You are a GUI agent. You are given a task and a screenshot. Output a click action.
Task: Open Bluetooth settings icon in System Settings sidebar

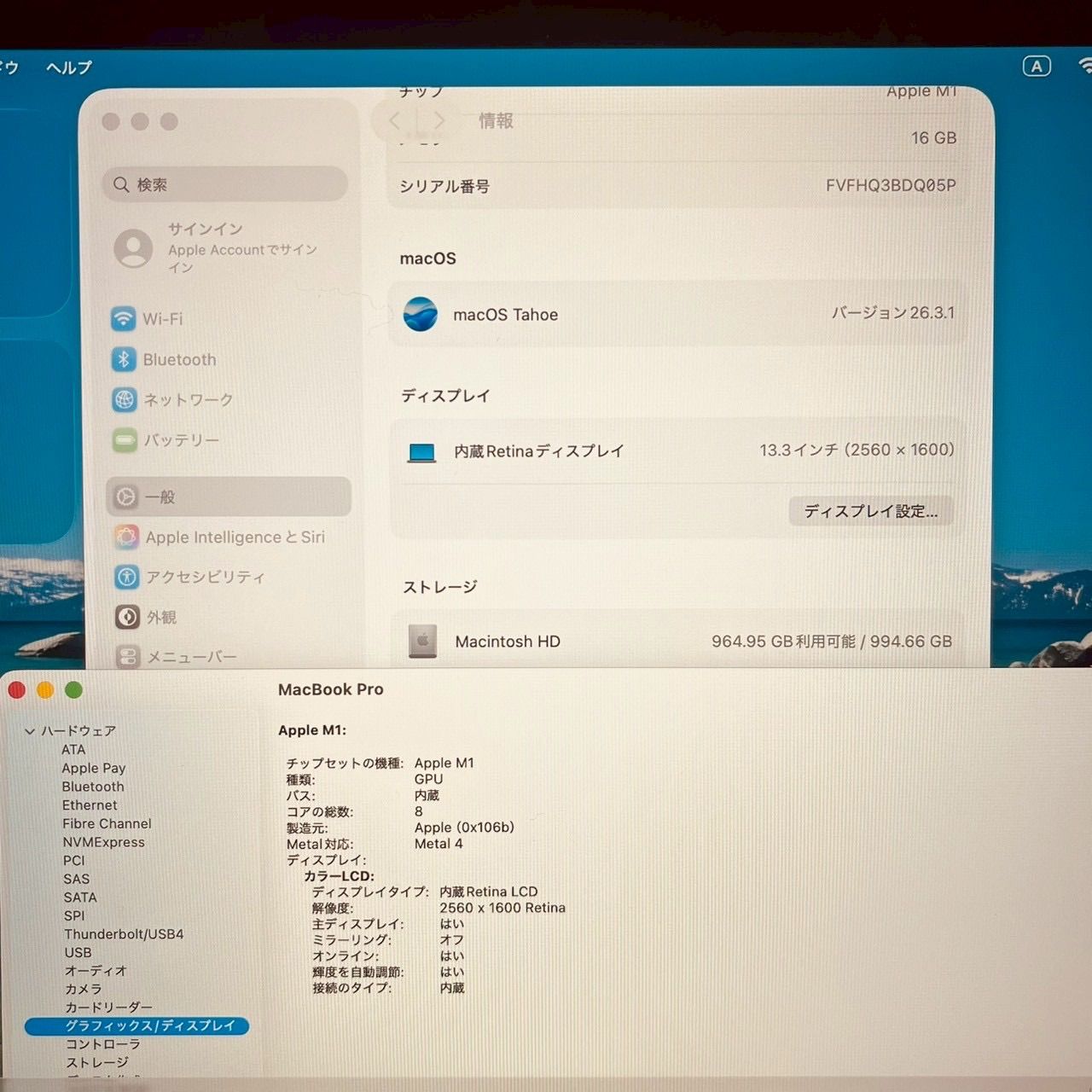point(124,359)
